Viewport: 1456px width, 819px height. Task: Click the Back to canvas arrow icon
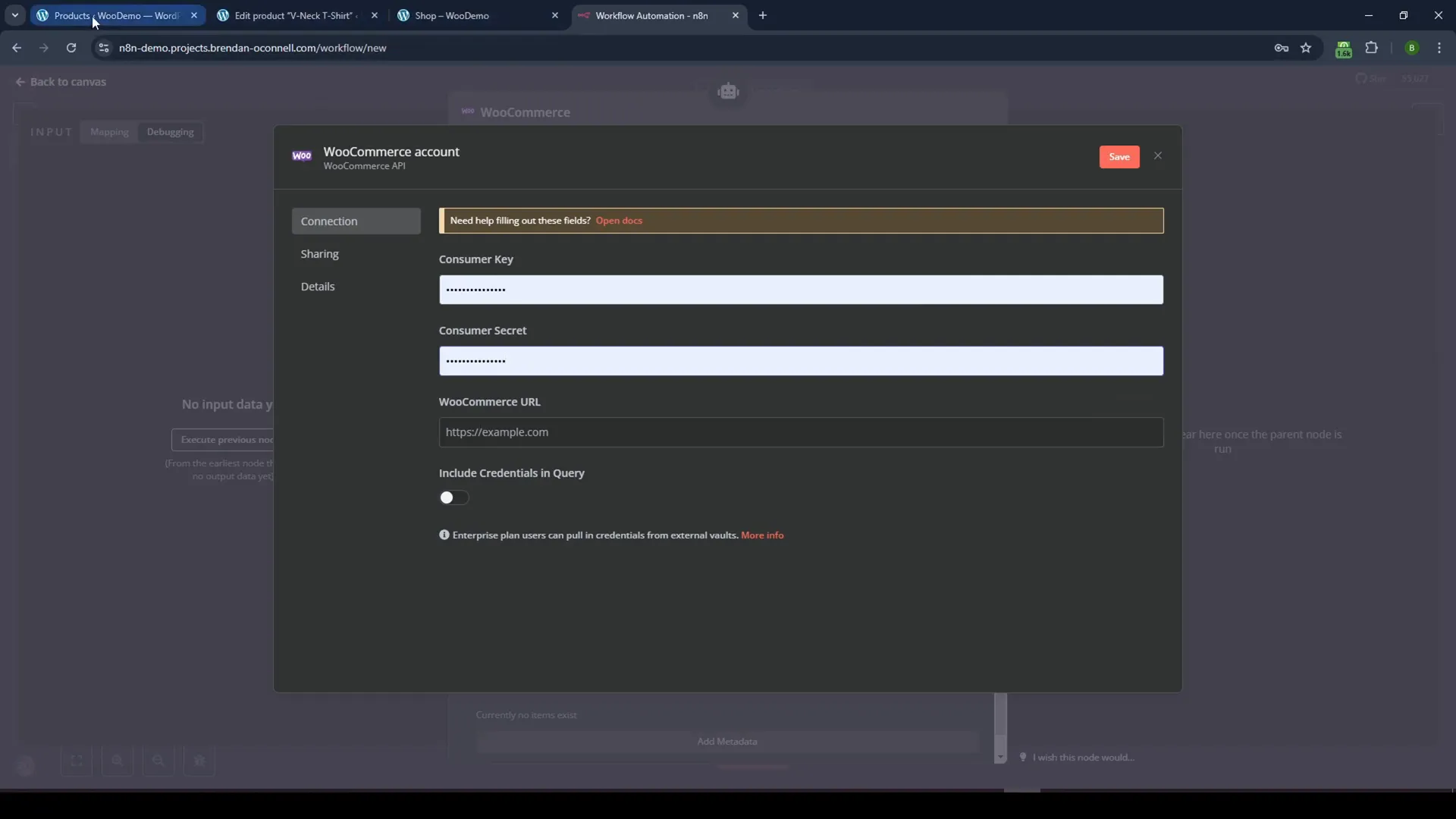(x=20, y=82)
